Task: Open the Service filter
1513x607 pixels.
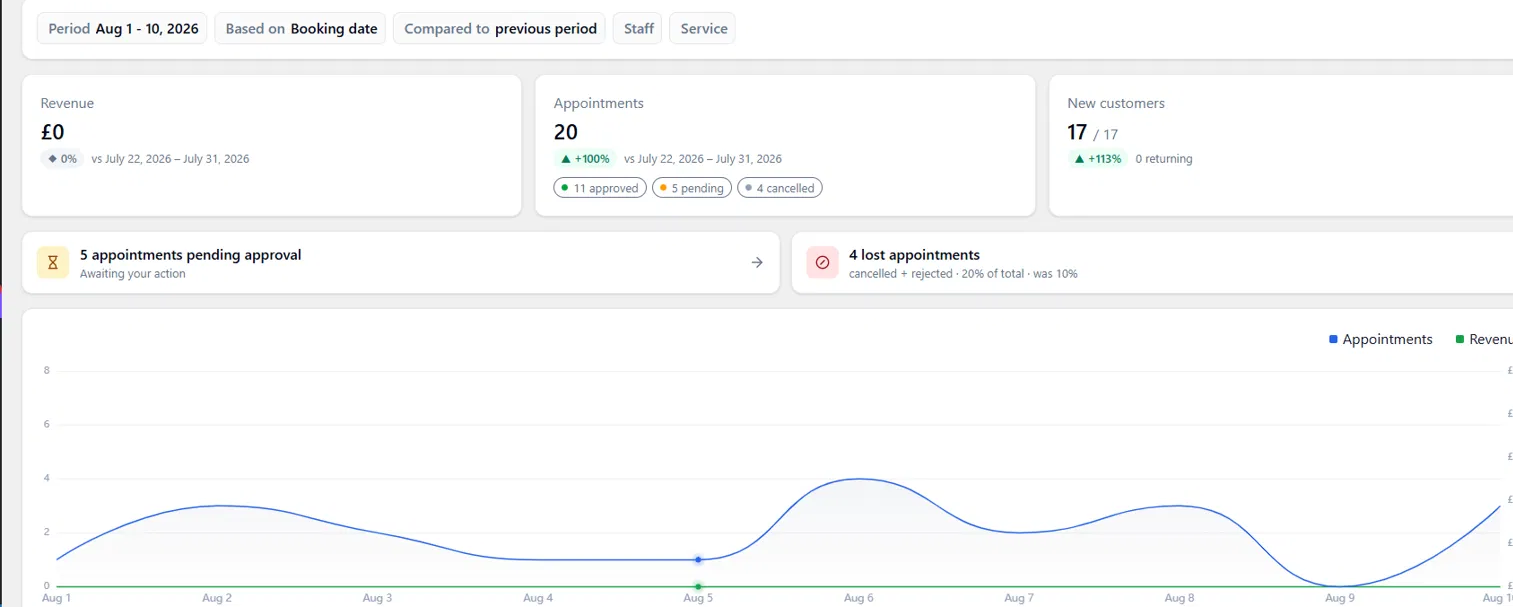Action: tap(702, 29)
